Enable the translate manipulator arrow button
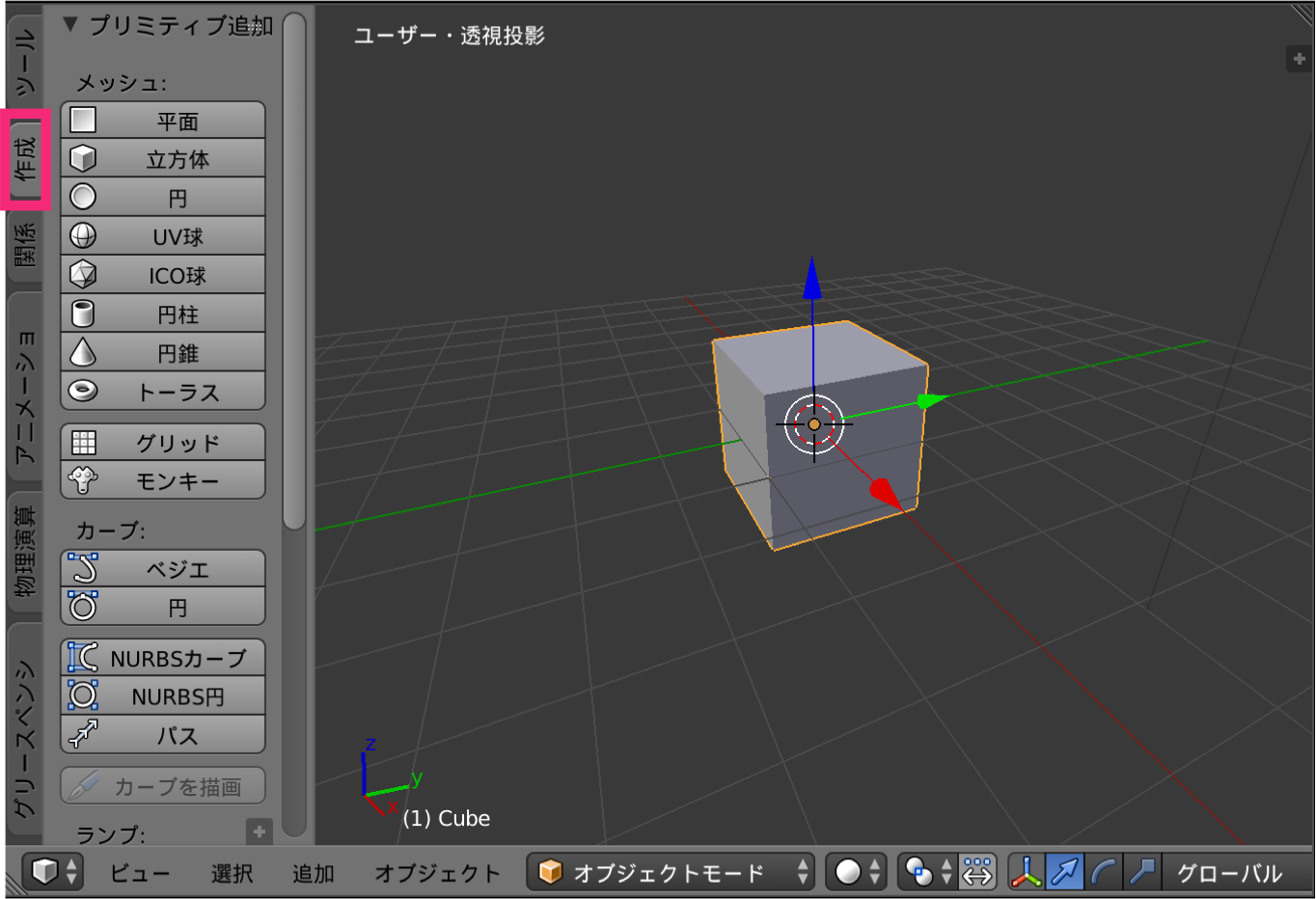The height and width of the screenshot is (899, 1316). (1065, 872)
